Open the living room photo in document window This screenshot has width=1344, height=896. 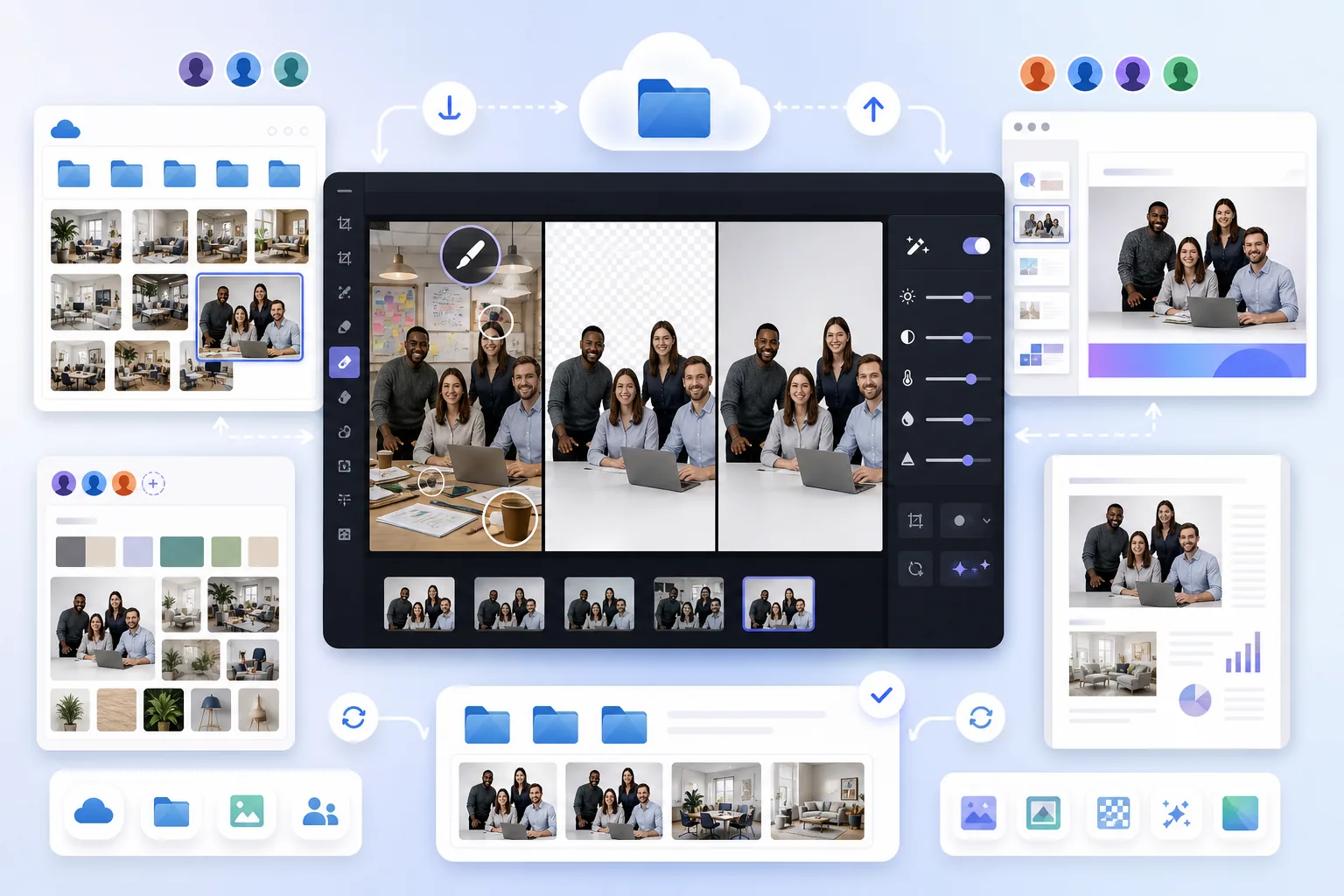click(x=1112, y=663)
